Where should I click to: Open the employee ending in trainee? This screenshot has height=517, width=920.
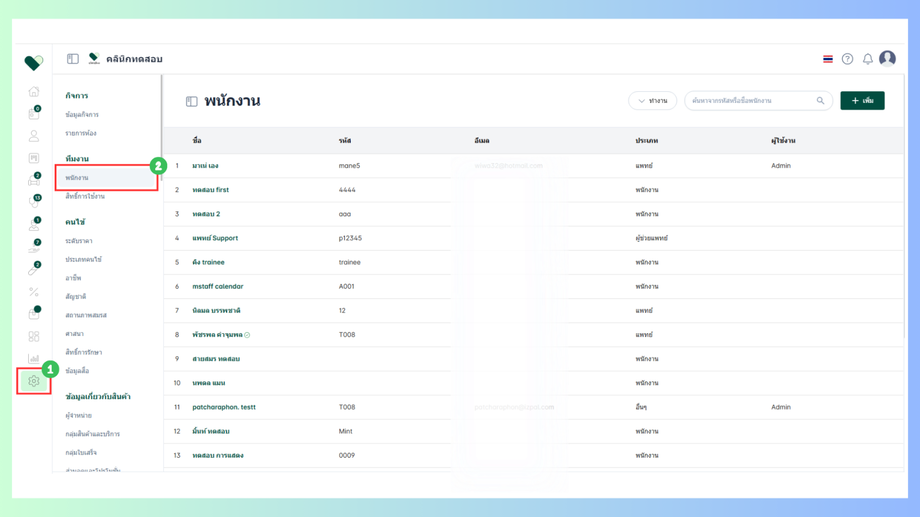point(208,262)
